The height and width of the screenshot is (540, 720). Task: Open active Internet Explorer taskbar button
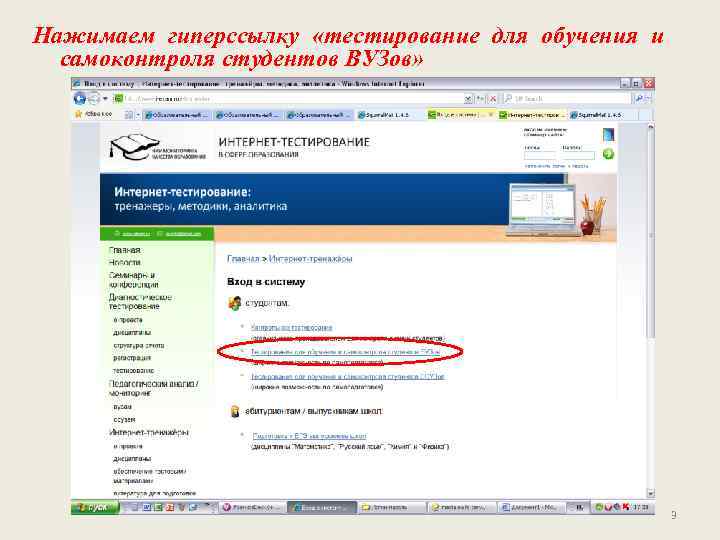(x=321, y=507)
